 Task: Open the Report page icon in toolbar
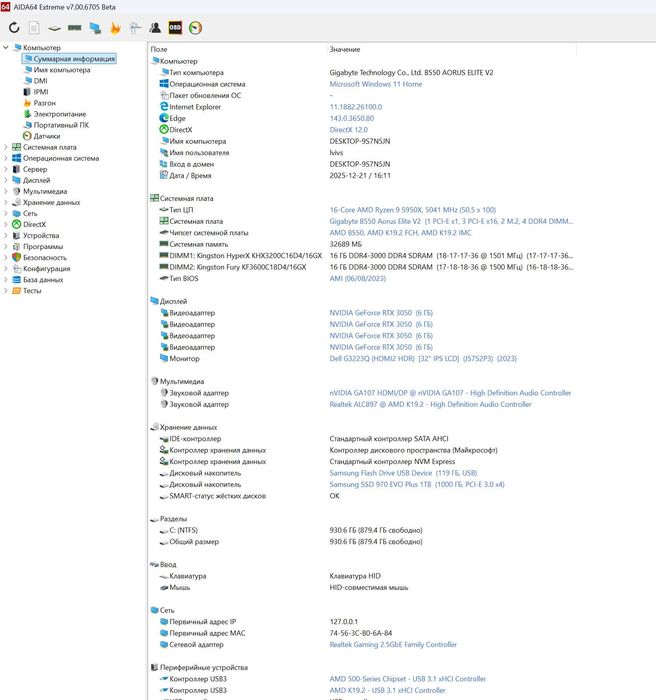click(x=34, y=28)
